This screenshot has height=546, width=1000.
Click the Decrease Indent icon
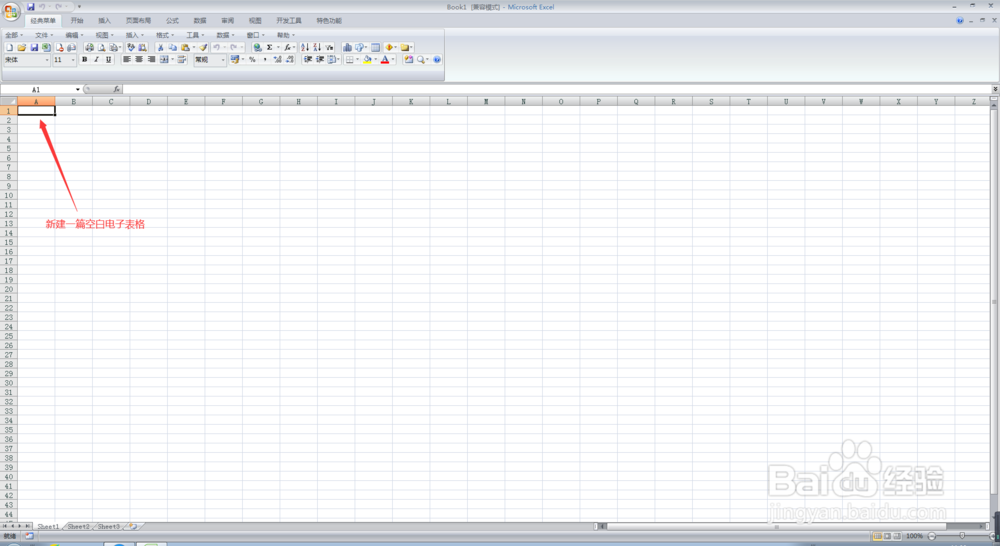pyautogui.click(x=307, y=59)
